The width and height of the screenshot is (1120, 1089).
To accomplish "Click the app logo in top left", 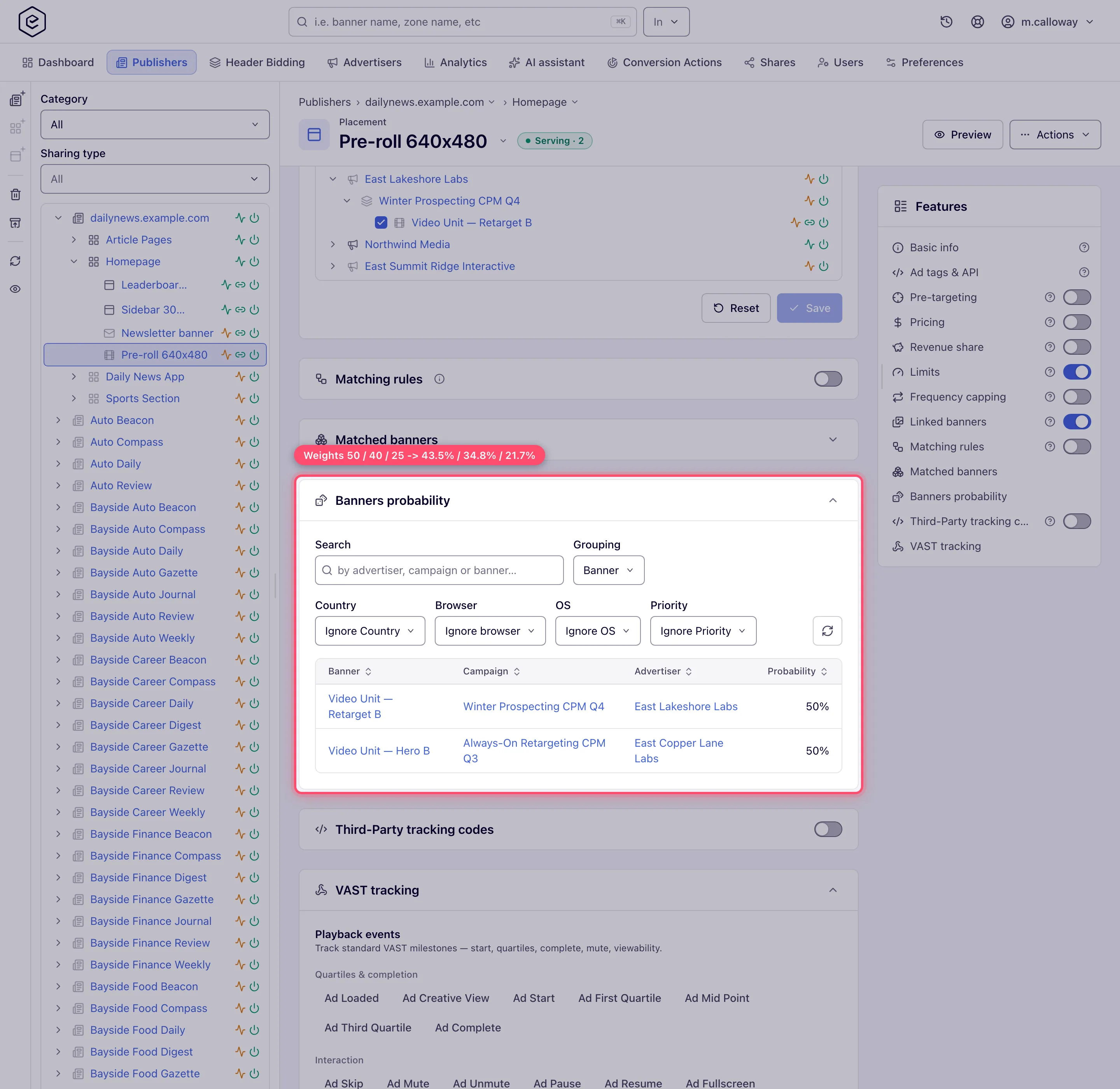I will pyautogui.click(x=32, y=22).
